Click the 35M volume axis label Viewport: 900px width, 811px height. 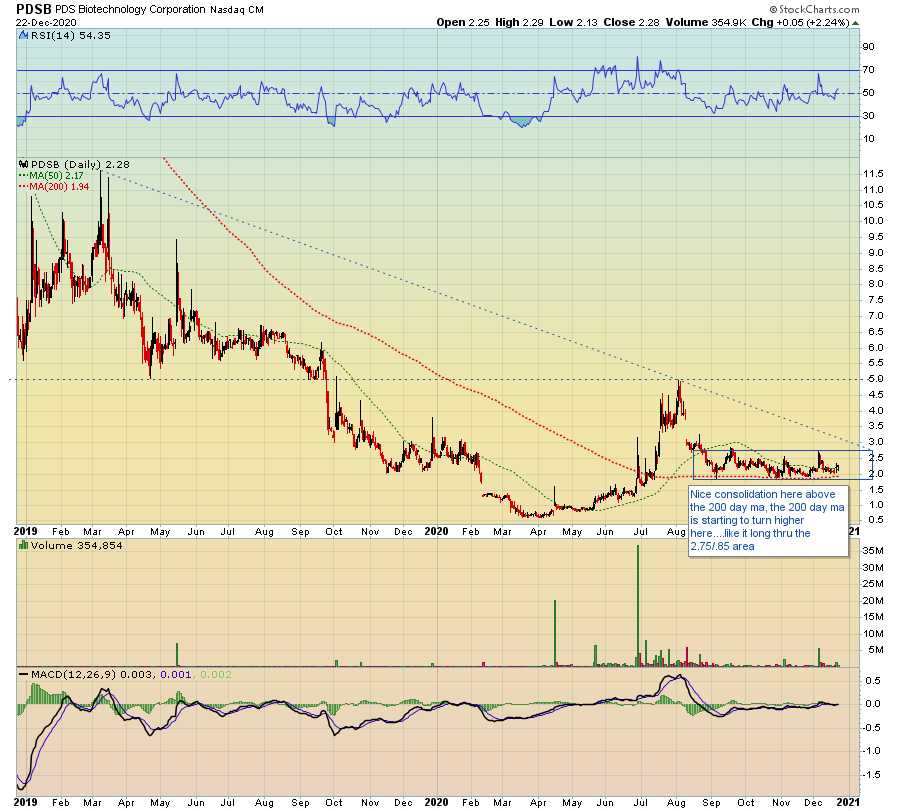tap(875, 551)
